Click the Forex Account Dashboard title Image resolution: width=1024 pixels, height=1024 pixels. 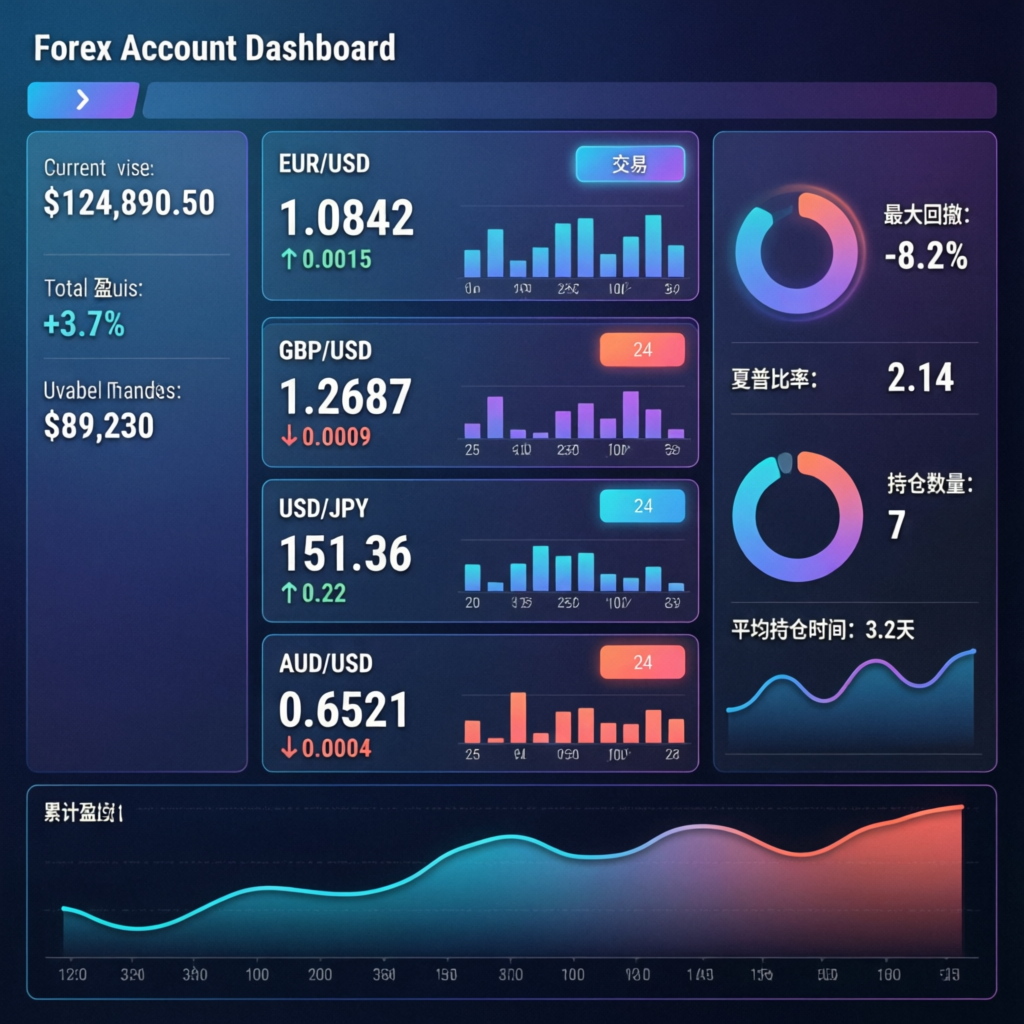[214, 48]
